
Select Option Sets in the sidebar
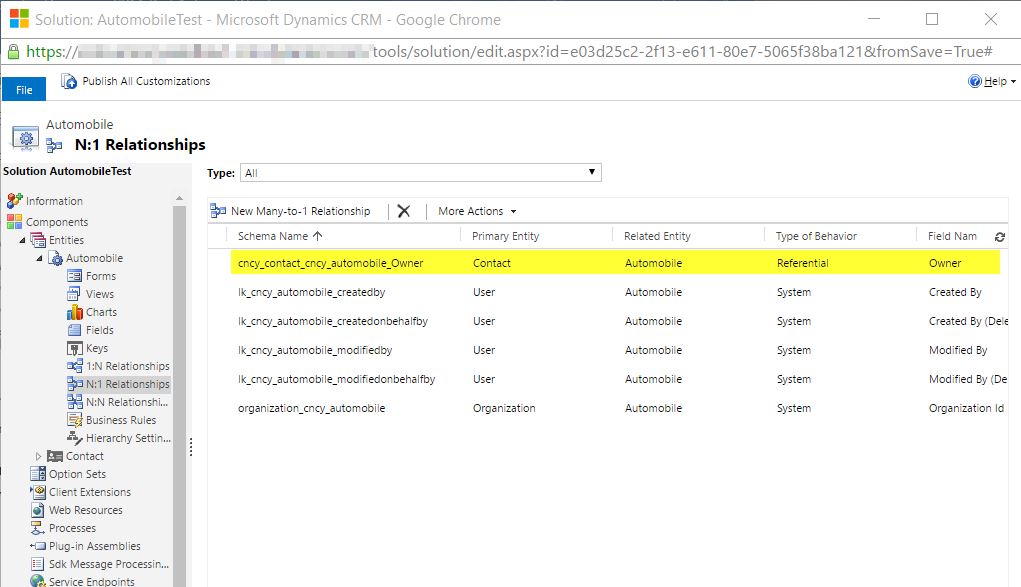(x=76, y=474)
